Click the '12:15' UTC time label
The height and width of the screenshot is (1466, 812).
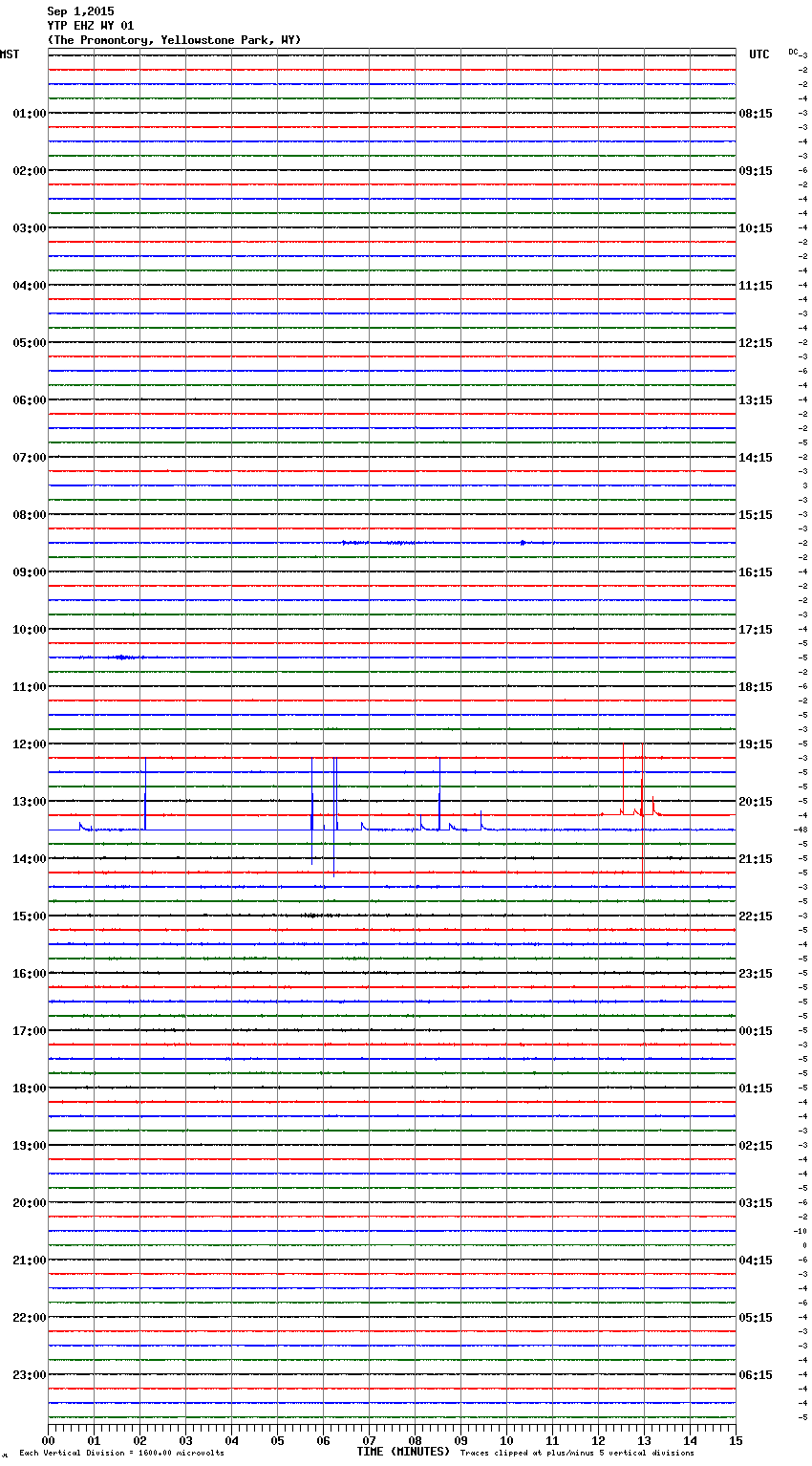(756, 343)
